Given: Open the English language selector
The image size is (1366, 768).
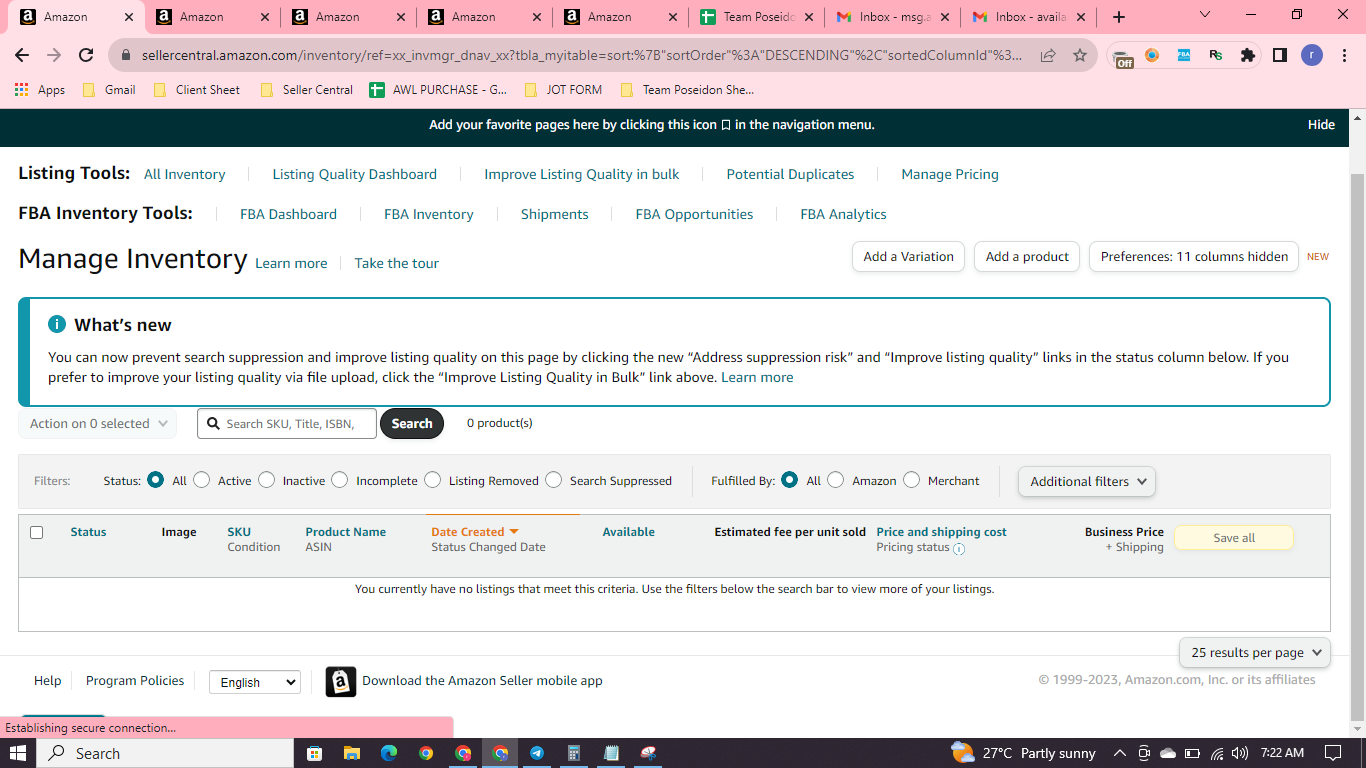Looking at the screenshot, I should click(x=254, y=682).
